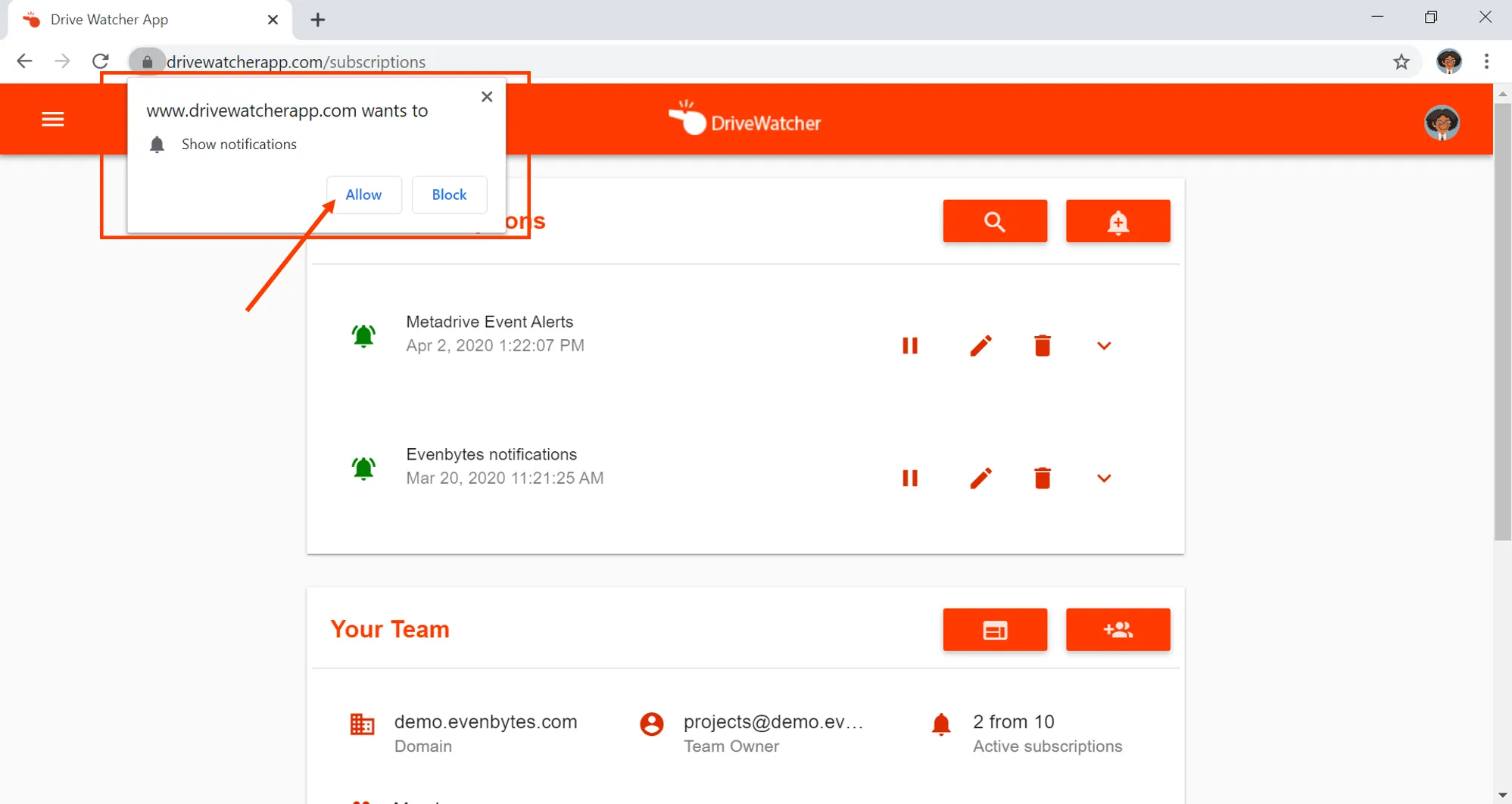Screen dimensions: 1512x804
Task: Click the address bar URL
Action: (x=296, y=62)
